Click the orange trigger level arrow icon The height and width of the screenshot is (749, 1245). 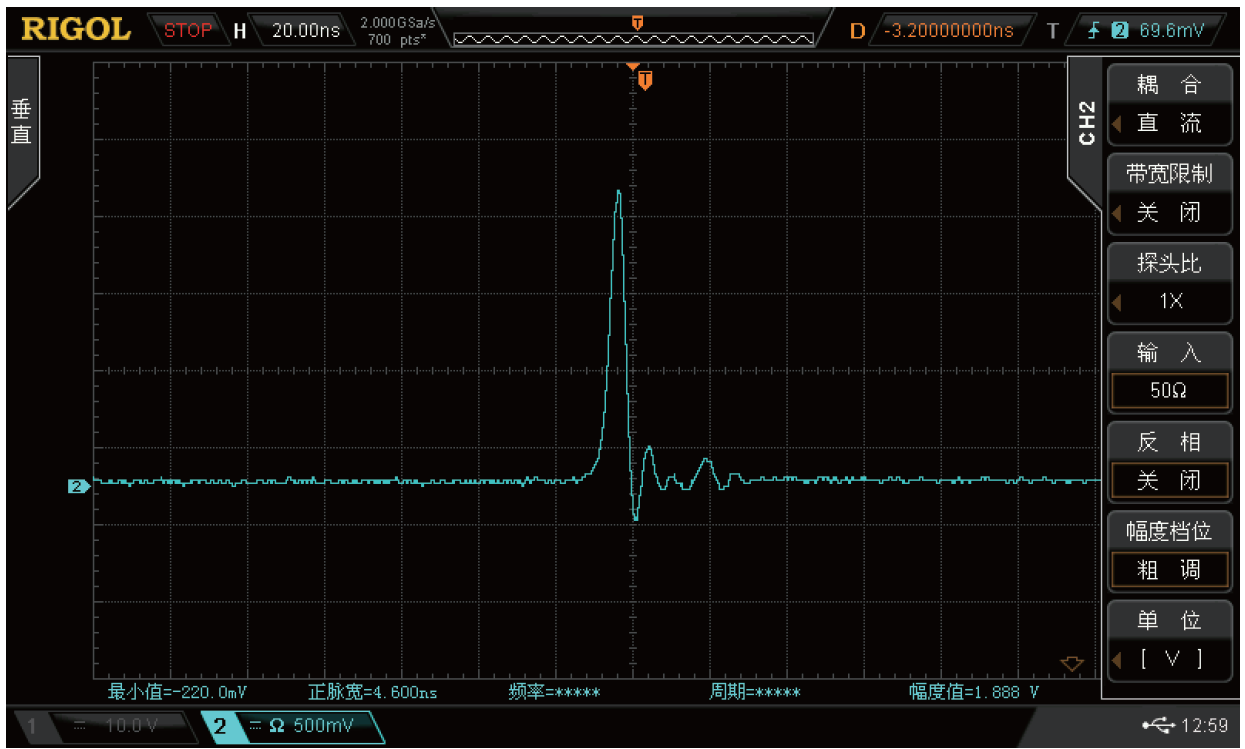pyautogui.click(x=1071, y=663)
